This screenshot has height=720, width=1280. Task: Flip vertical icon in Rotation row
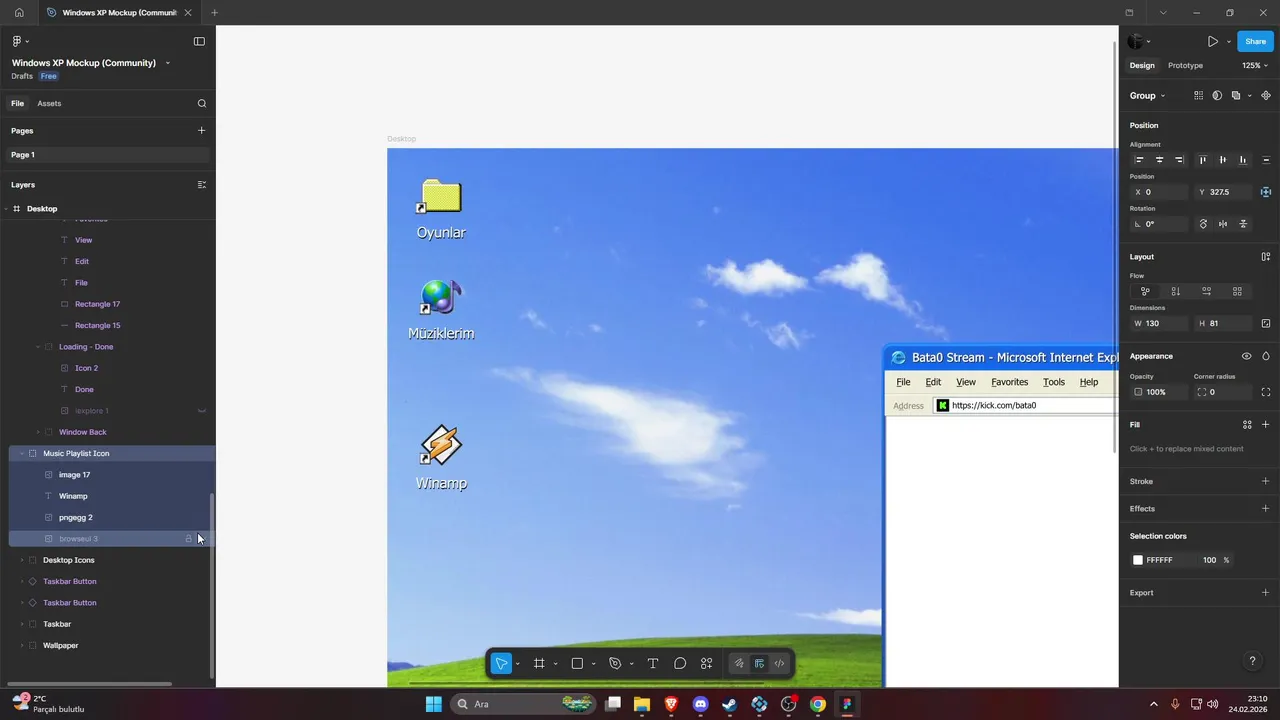tap(1243, 224)
